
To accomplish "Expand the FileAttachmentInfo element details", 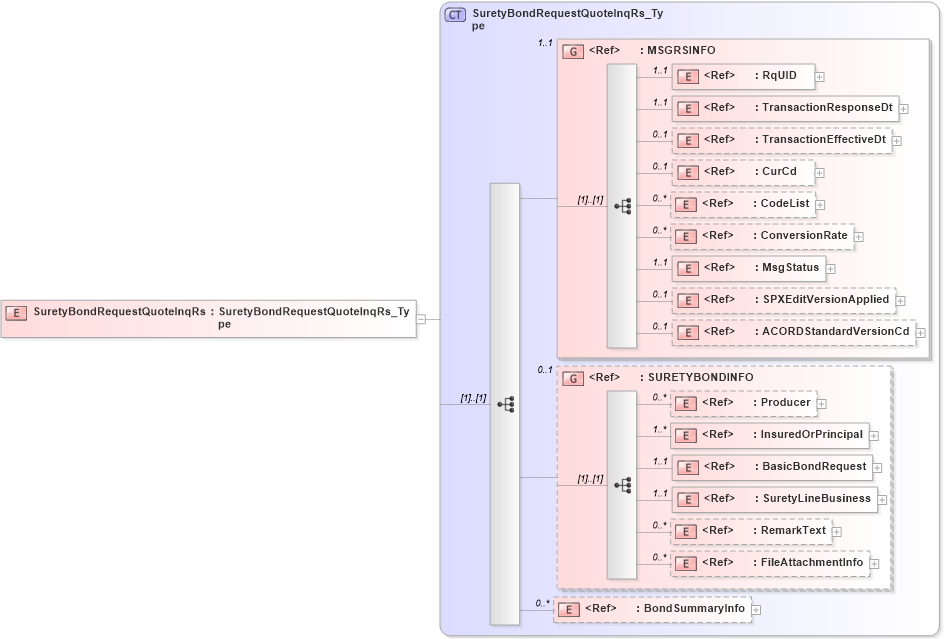I will coord(874,563).
